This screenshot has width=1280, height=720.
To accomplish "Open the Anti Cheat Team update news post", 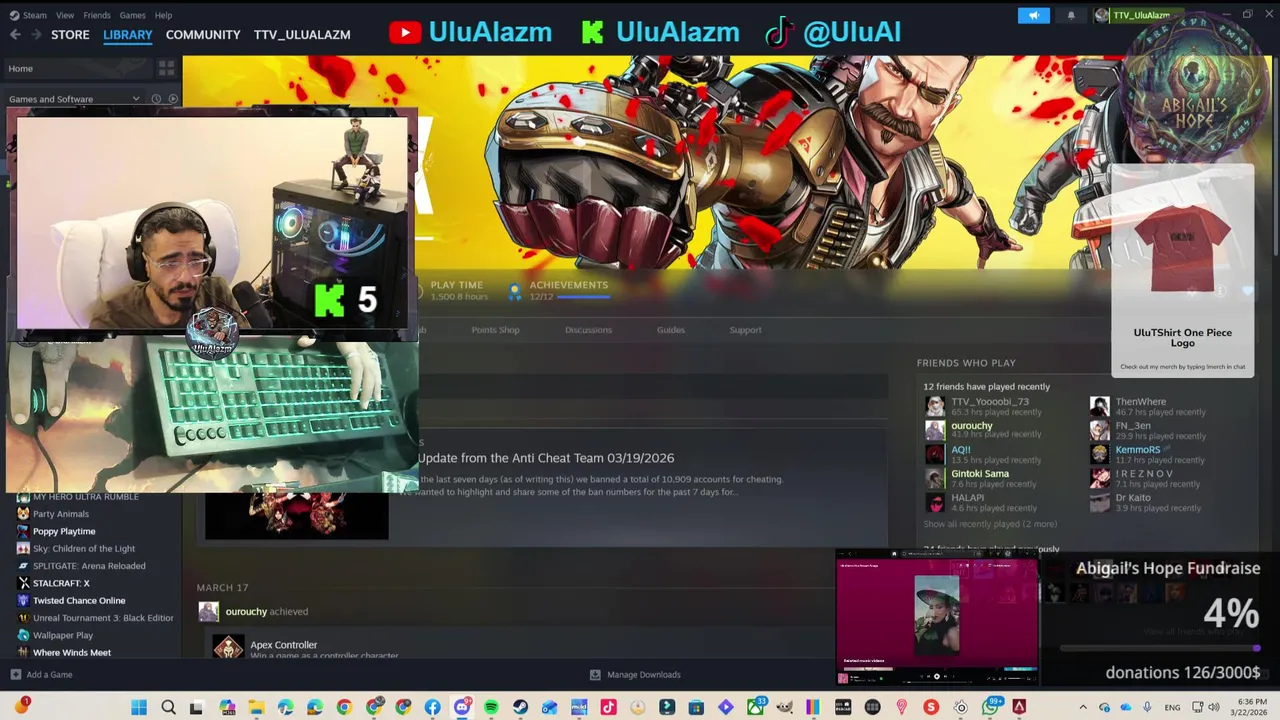I will tap(546, 458).
